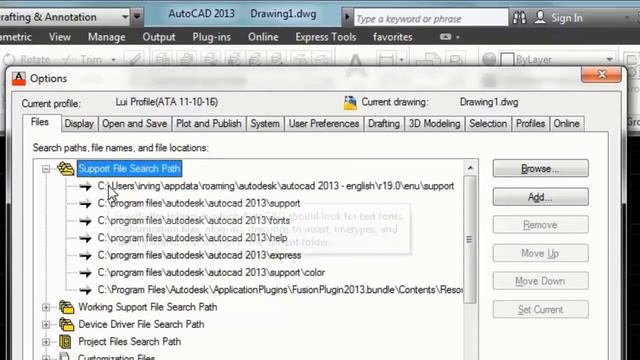Click the Sign In user icon

(x=540, y=17)
